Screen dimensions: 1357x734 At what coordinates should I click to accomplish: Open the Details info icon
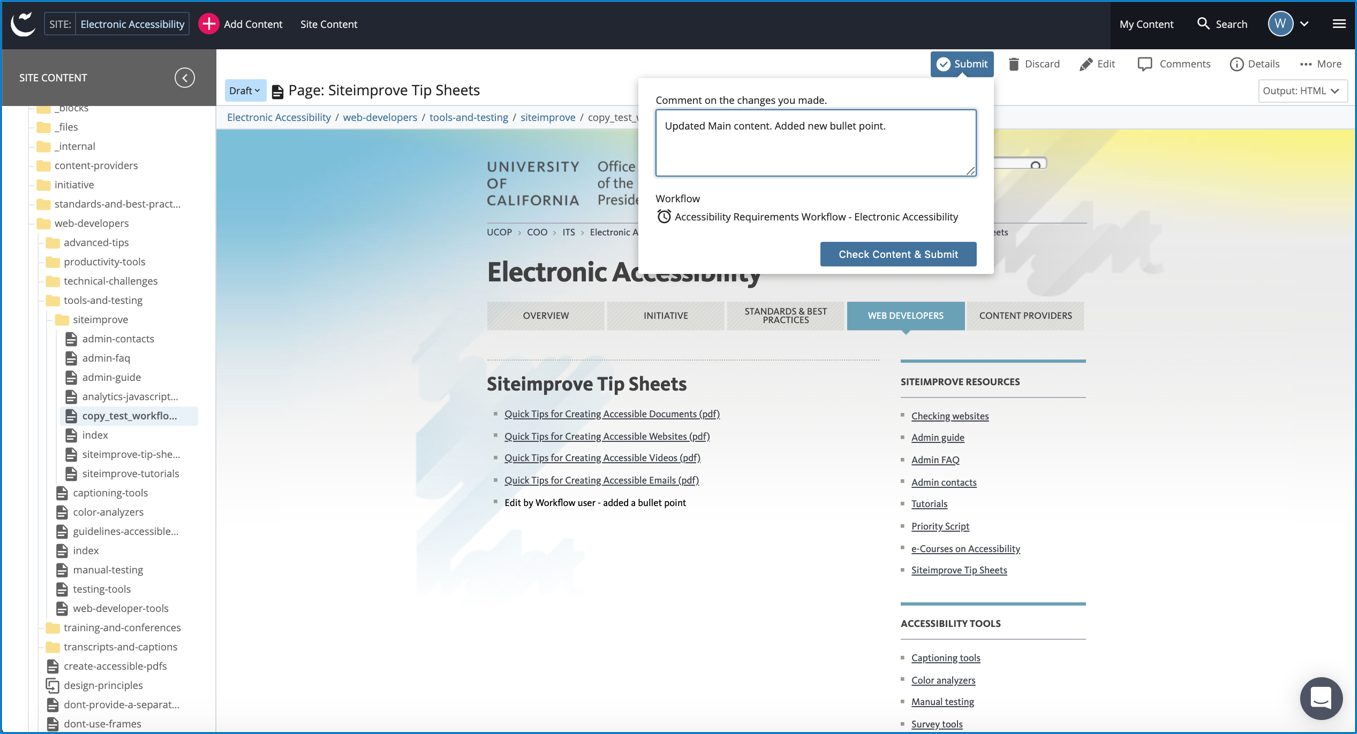click(x=1237, y=64)
